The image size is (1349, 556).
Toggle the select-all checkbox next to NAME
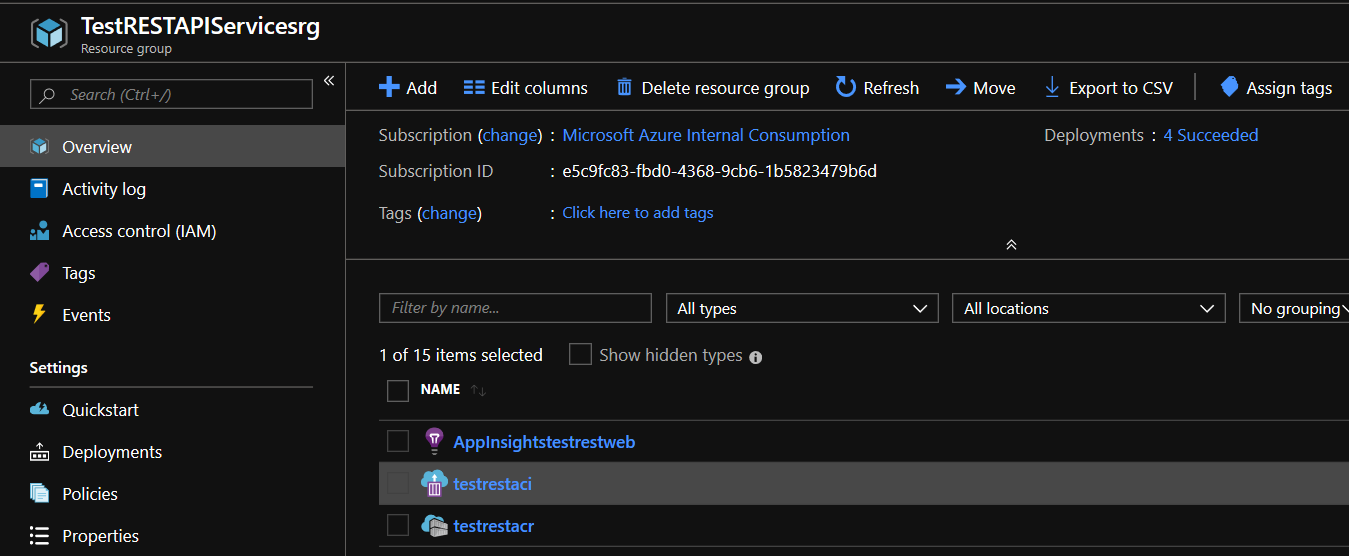tap(398, 390)
